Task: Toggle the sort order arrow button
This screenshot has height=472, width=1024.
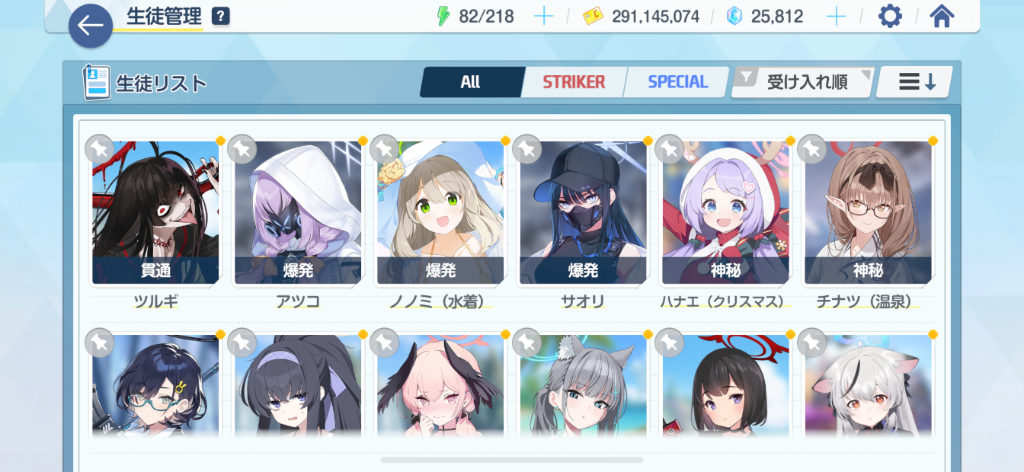Action: [914, 82]
